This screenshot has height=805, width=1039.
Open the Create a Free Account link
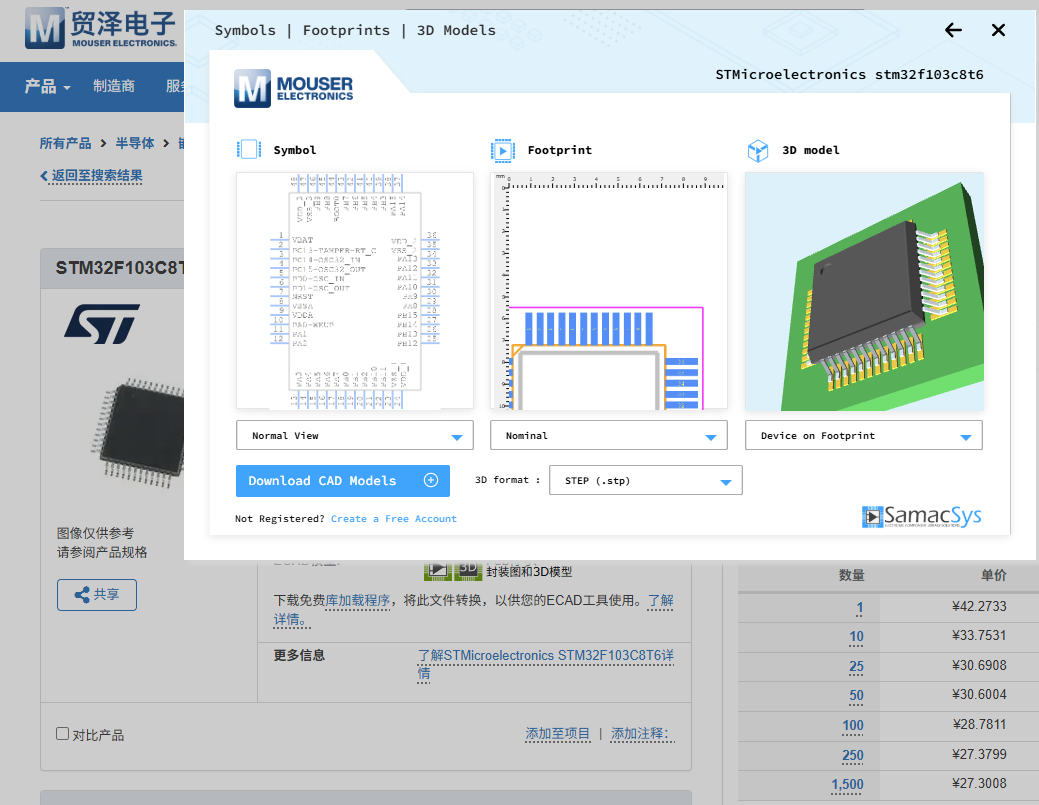coord(394,519)
